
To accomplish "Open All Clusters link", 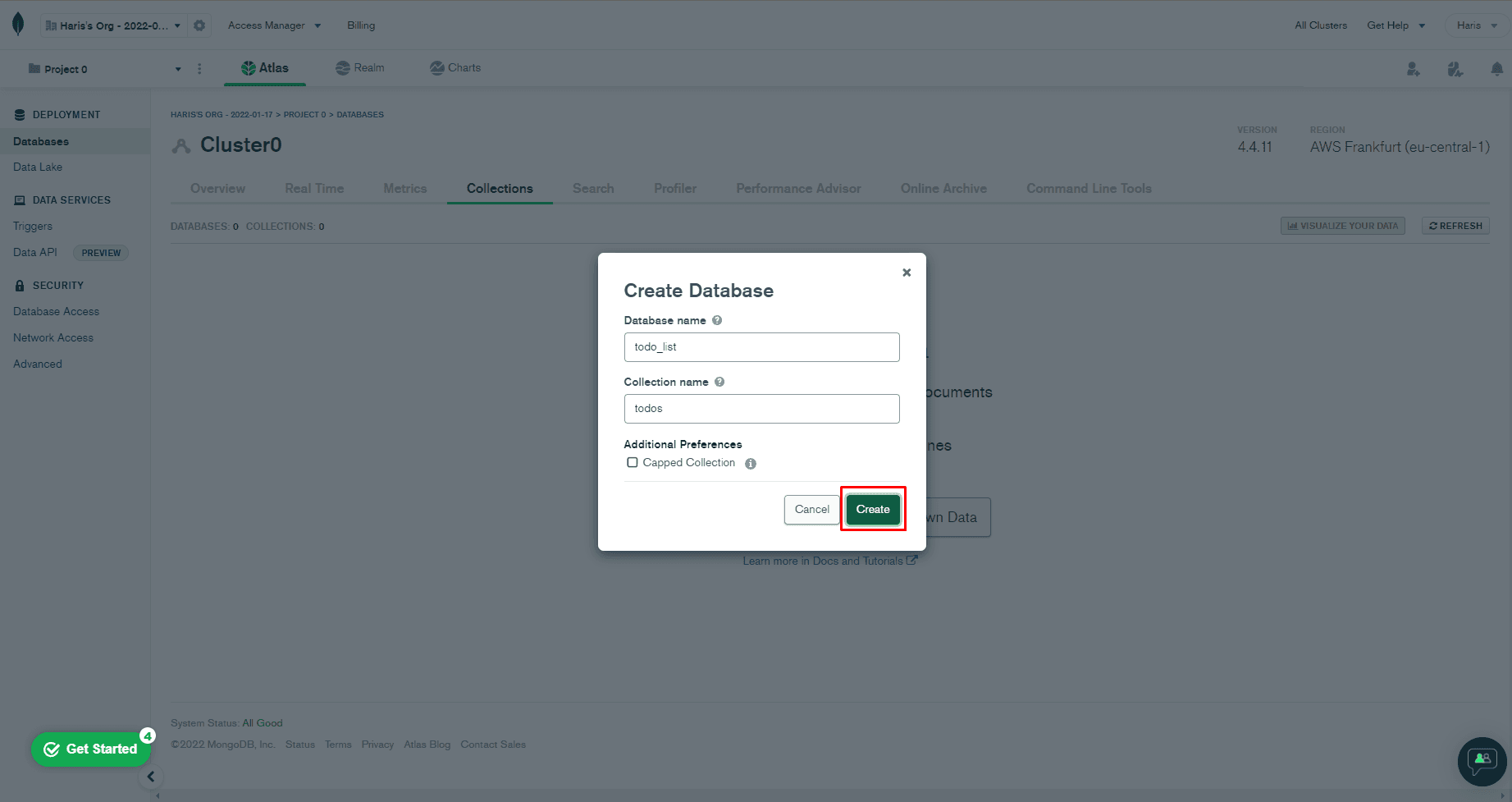I will coord(1321,25).
